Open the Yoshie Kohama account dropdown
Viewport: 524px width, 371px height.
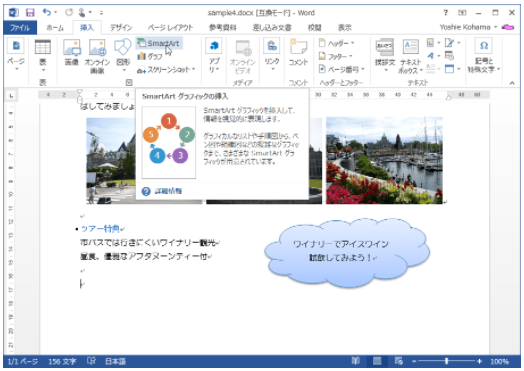coord(468,27)
